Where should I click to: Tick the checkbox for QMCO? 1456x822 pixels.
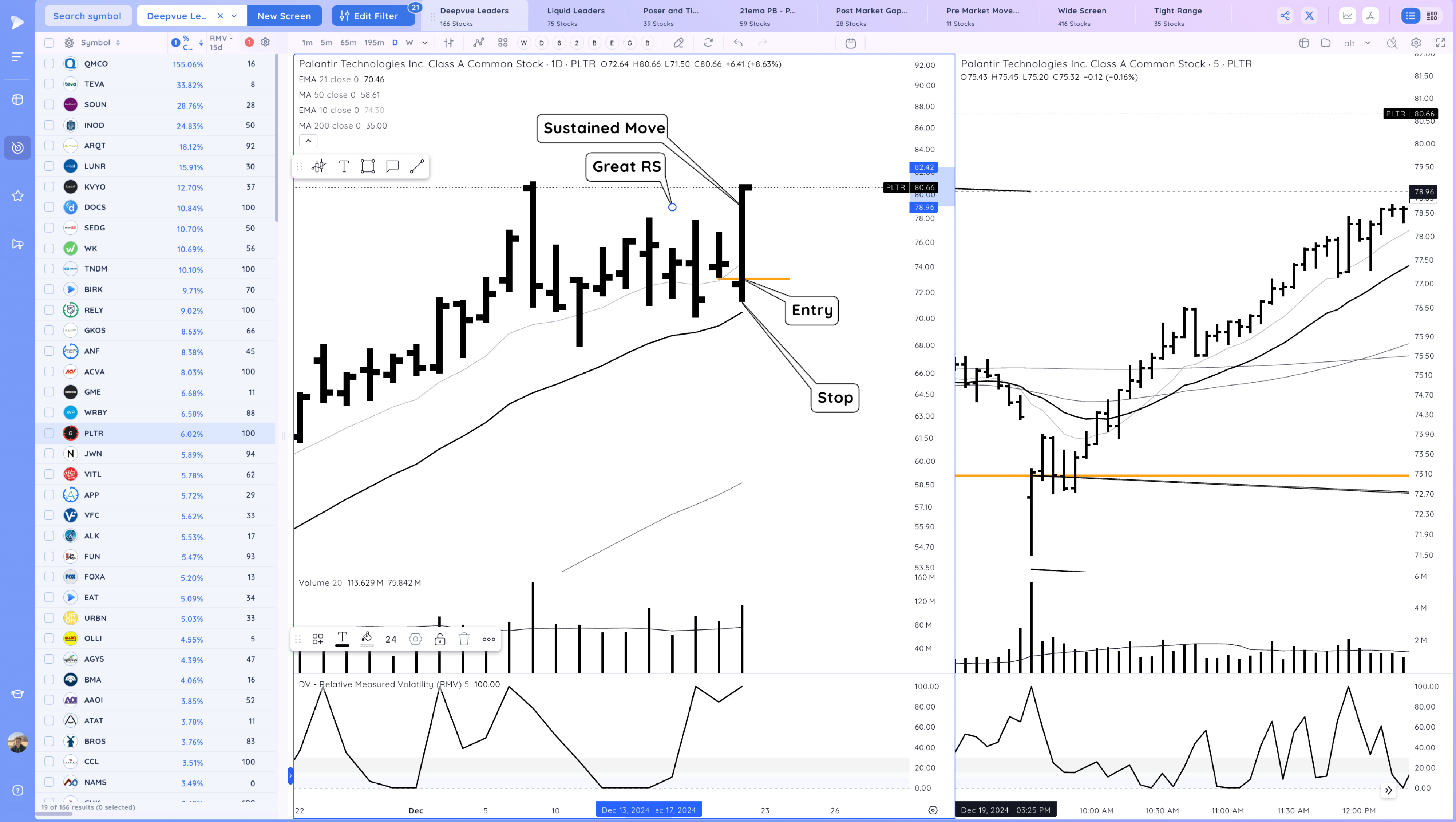49,63
